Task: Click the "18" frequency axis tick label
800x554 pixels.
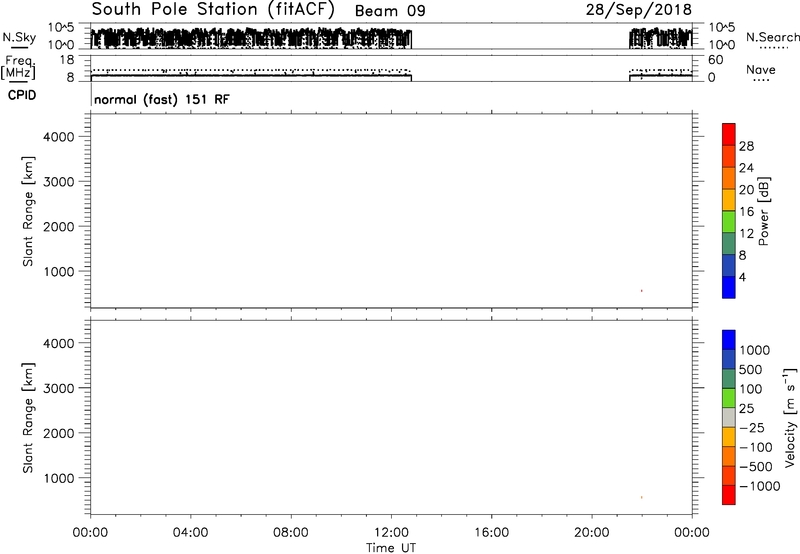Action: (67, 60)
